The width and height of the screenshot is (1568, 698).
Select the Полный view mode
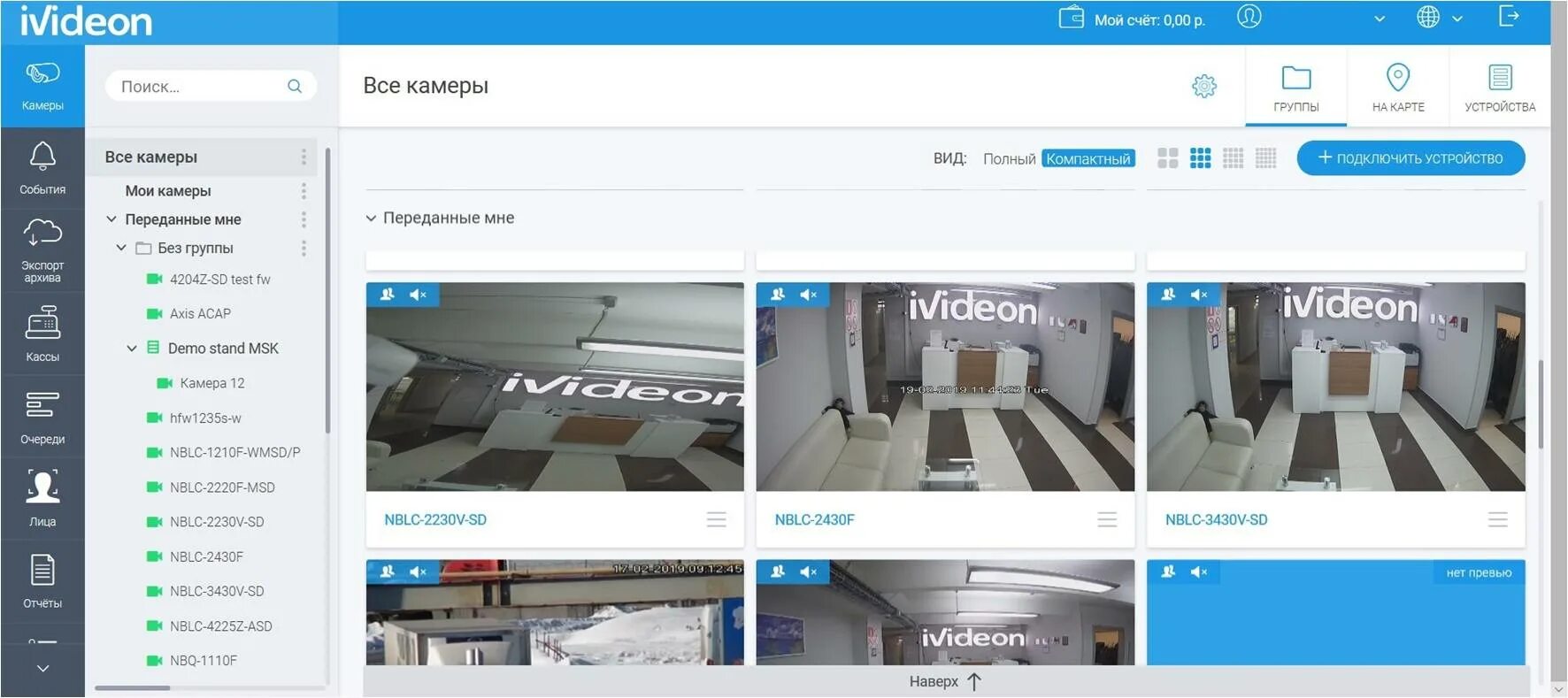point(1009,158)
